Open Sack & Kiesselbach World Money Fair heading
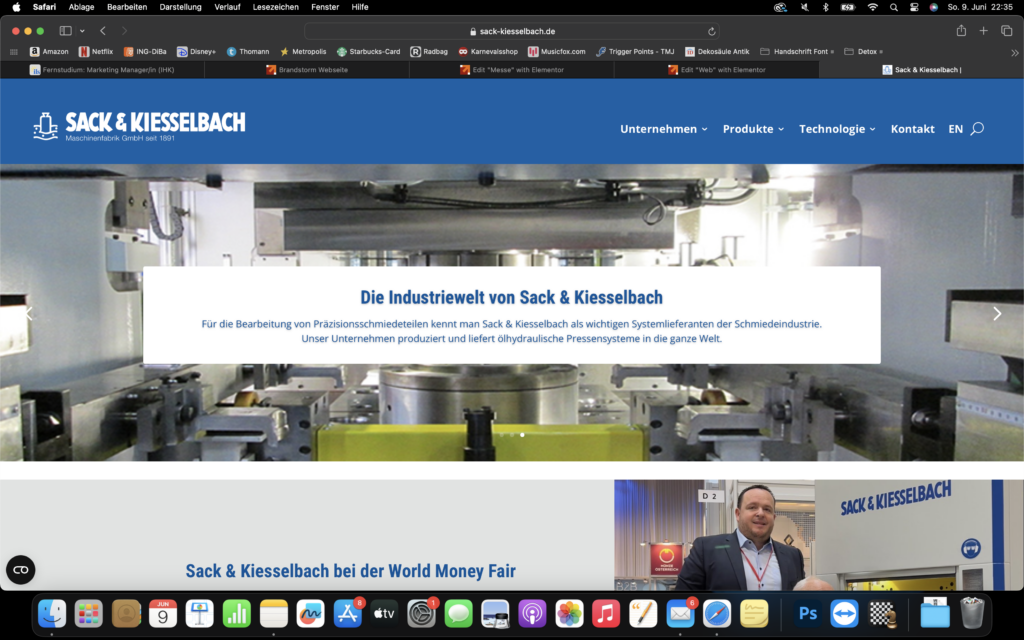The image size is (1024, 640). [351, 571]
